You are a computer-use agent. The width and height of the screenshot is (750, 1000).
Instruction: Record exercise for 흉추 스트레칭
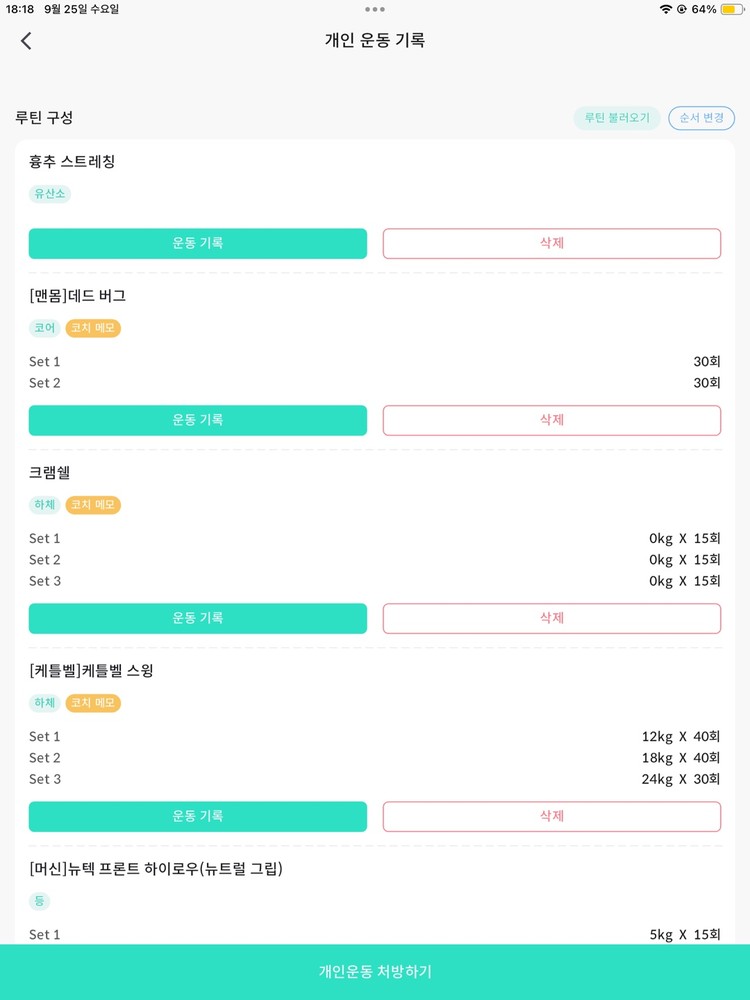point(198,243)
